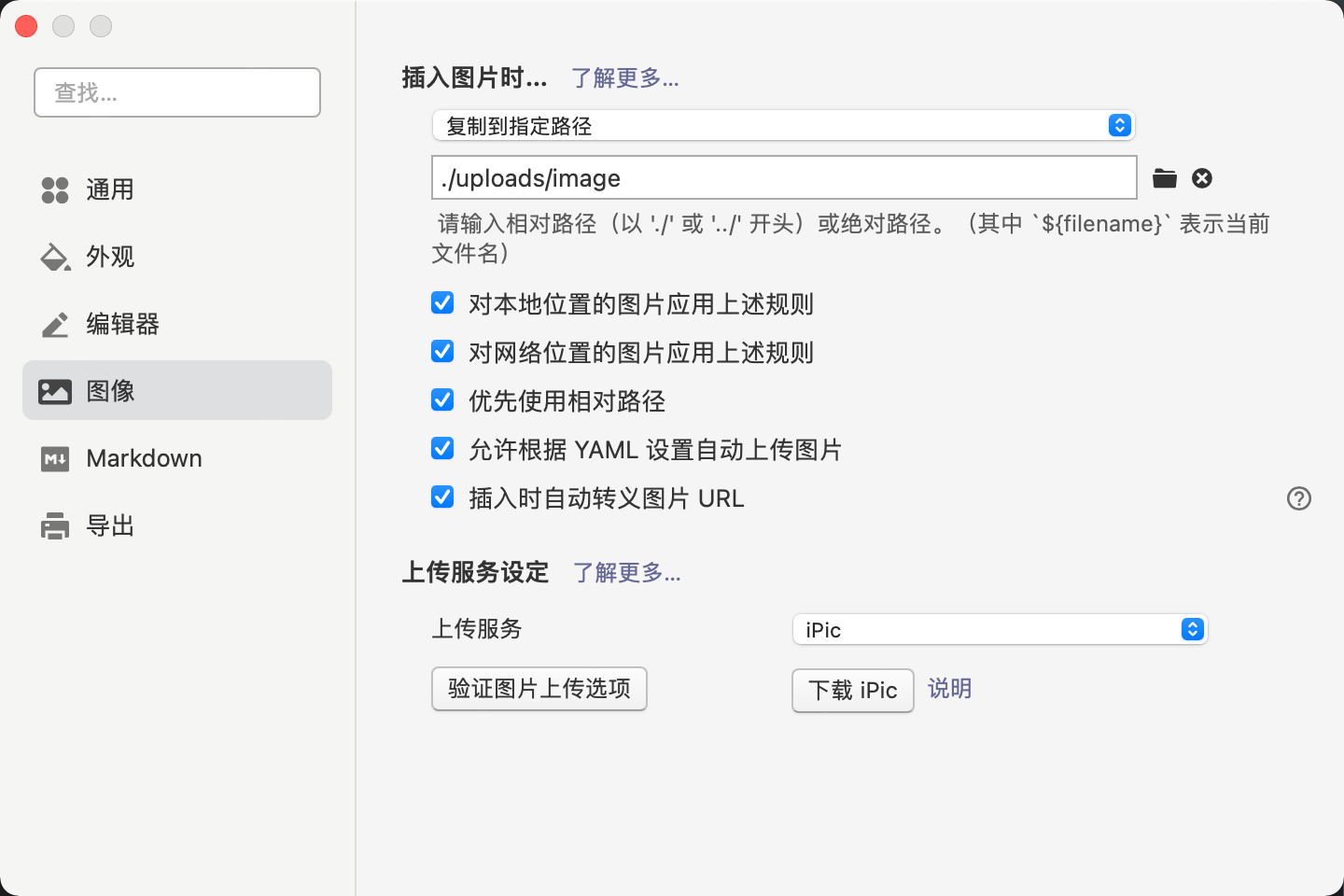Open 外观 appearance settings pane
1344x896 pixels.
click(109, 257)
